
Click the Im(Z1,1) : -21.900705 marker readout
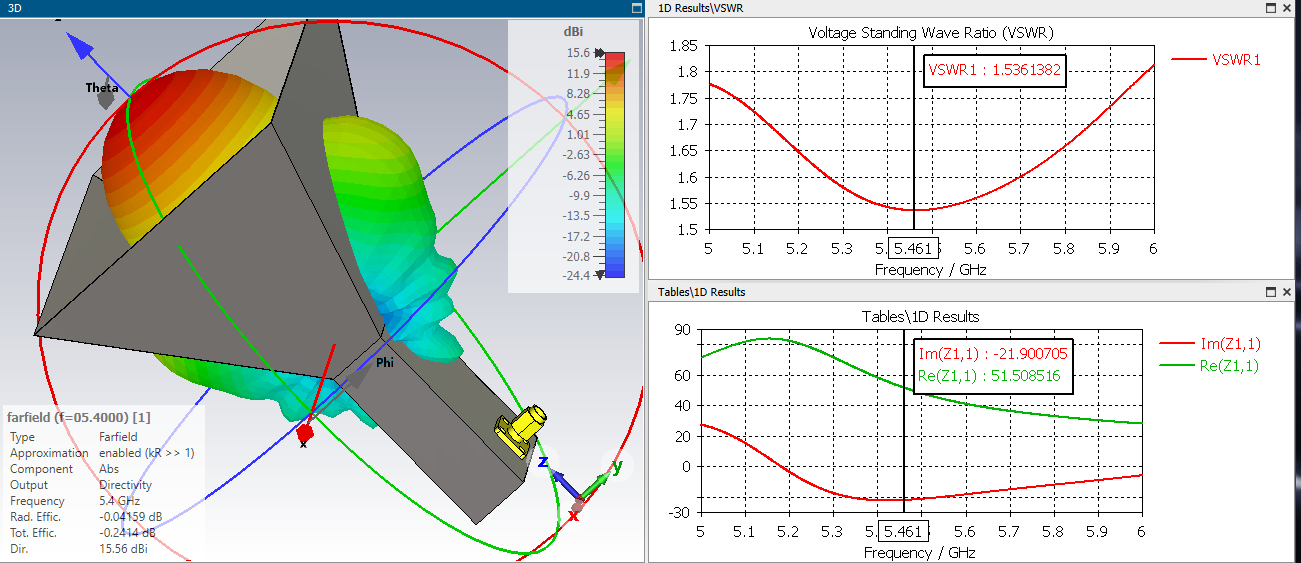point(992,355)
